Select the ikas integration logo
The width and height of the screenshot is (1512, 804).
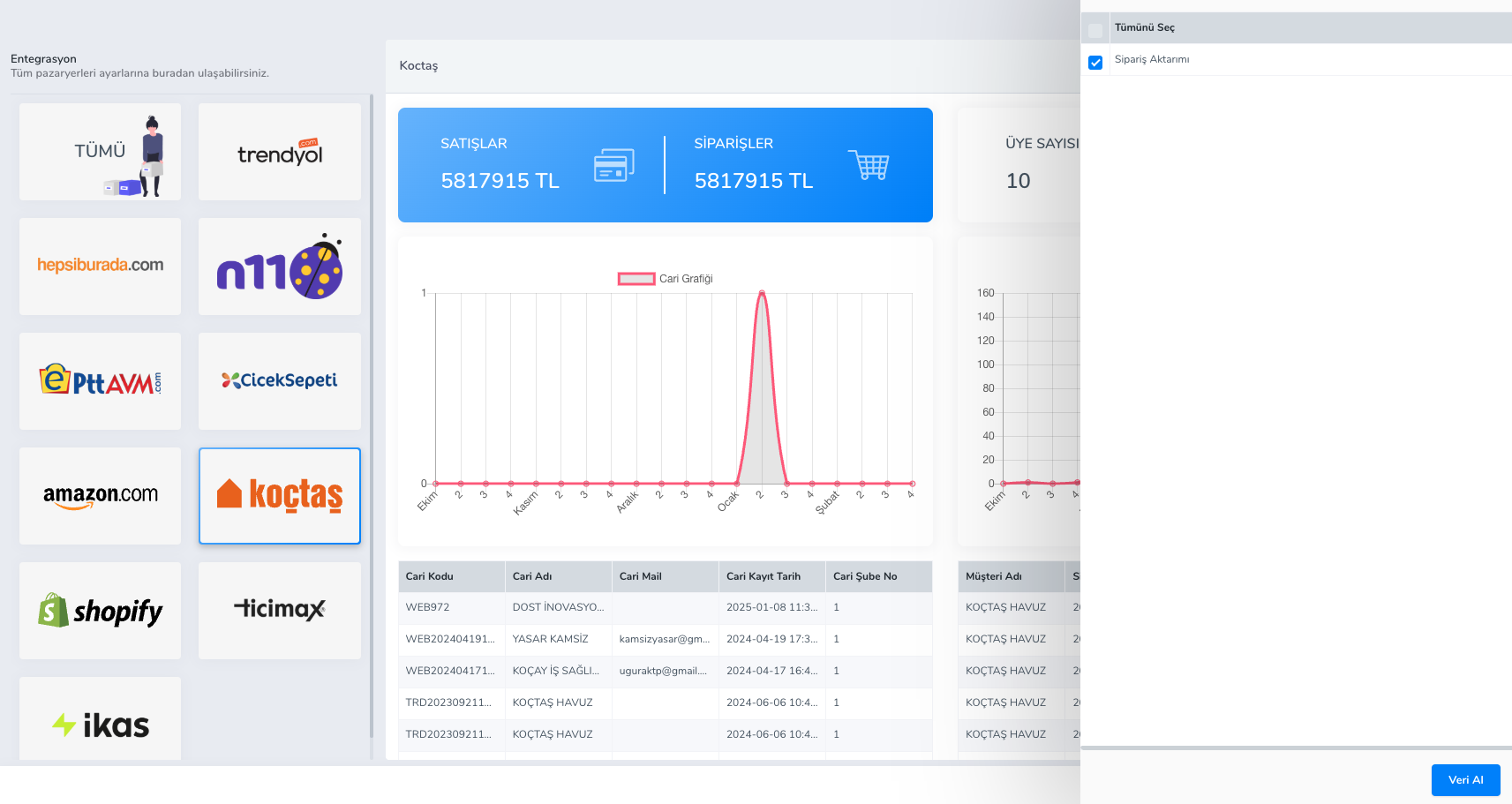100,724
